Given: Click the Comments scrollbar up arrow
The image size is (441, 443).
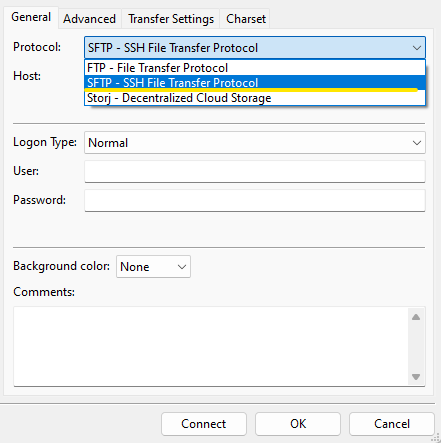Looking at the screenshot, I should [416, 317].
